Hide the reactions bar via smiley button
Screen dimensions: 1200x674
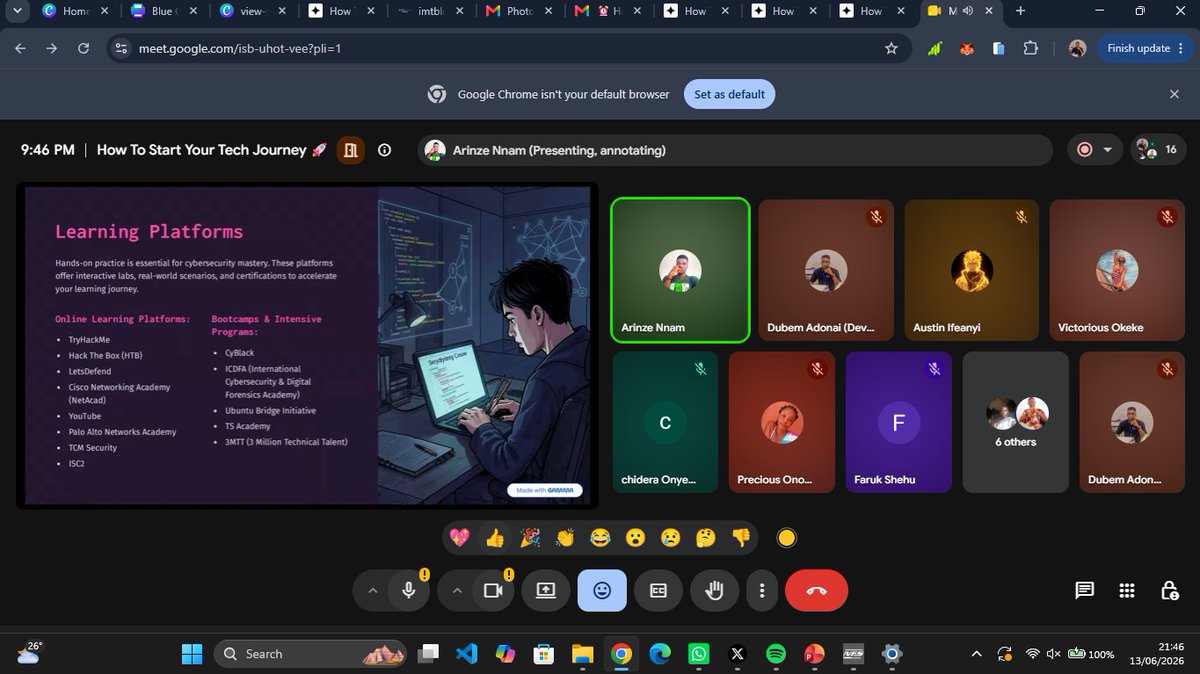602,590
